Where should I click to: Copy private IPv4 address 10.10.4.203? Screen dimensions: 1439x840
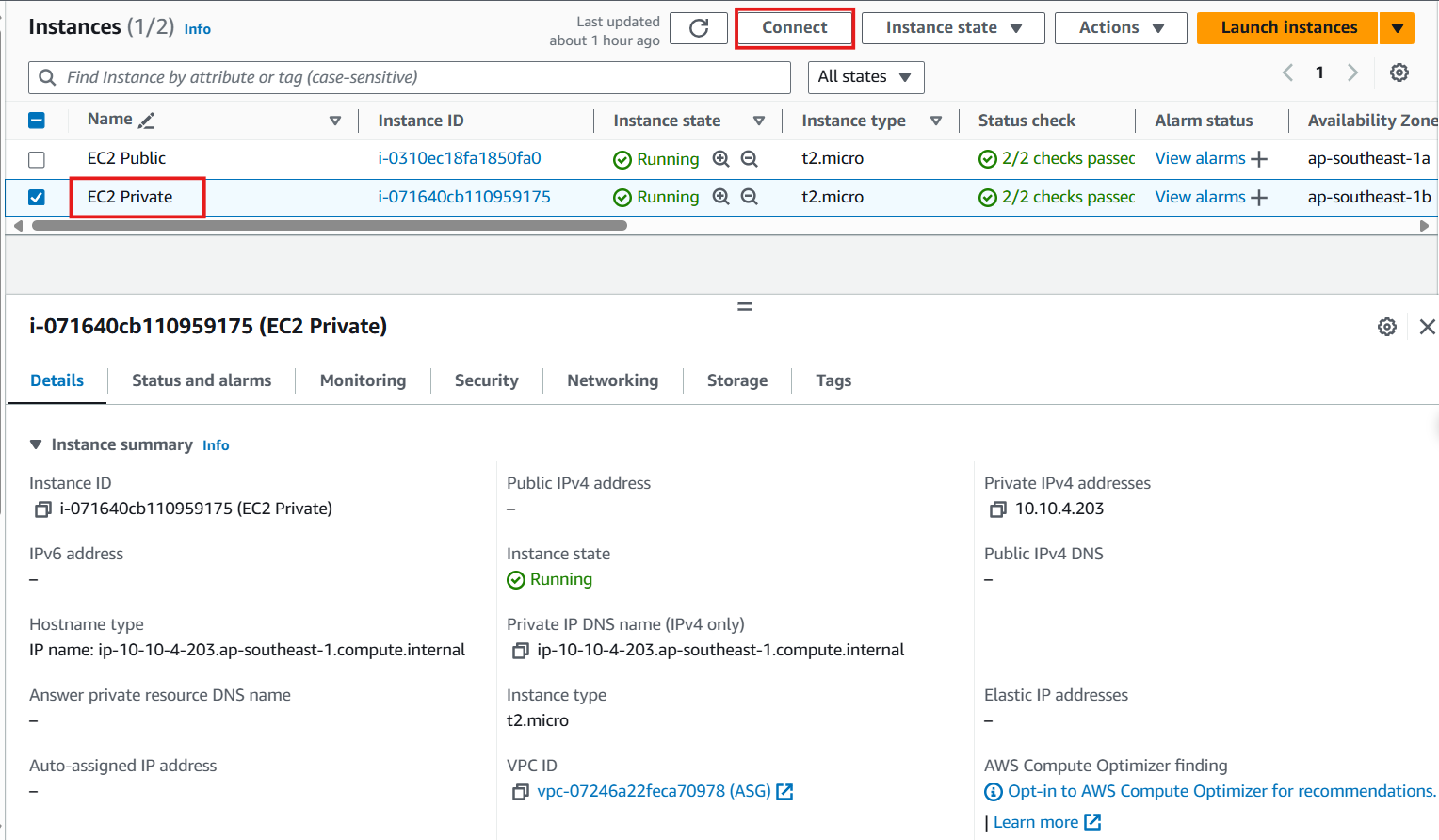click(x=998, y=509)
